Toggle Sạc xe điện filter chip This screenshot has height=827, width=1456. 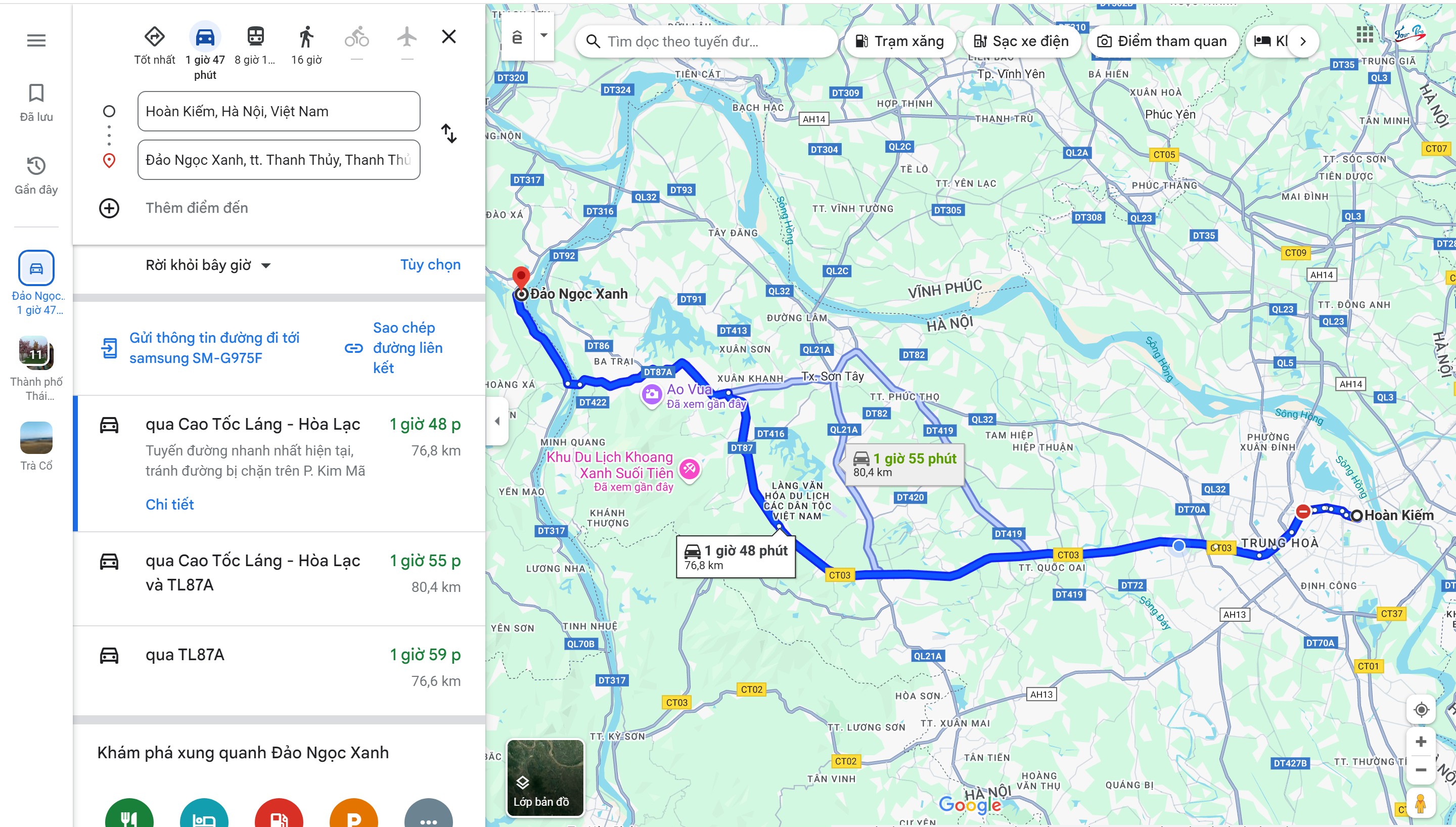coord(1021,41)
